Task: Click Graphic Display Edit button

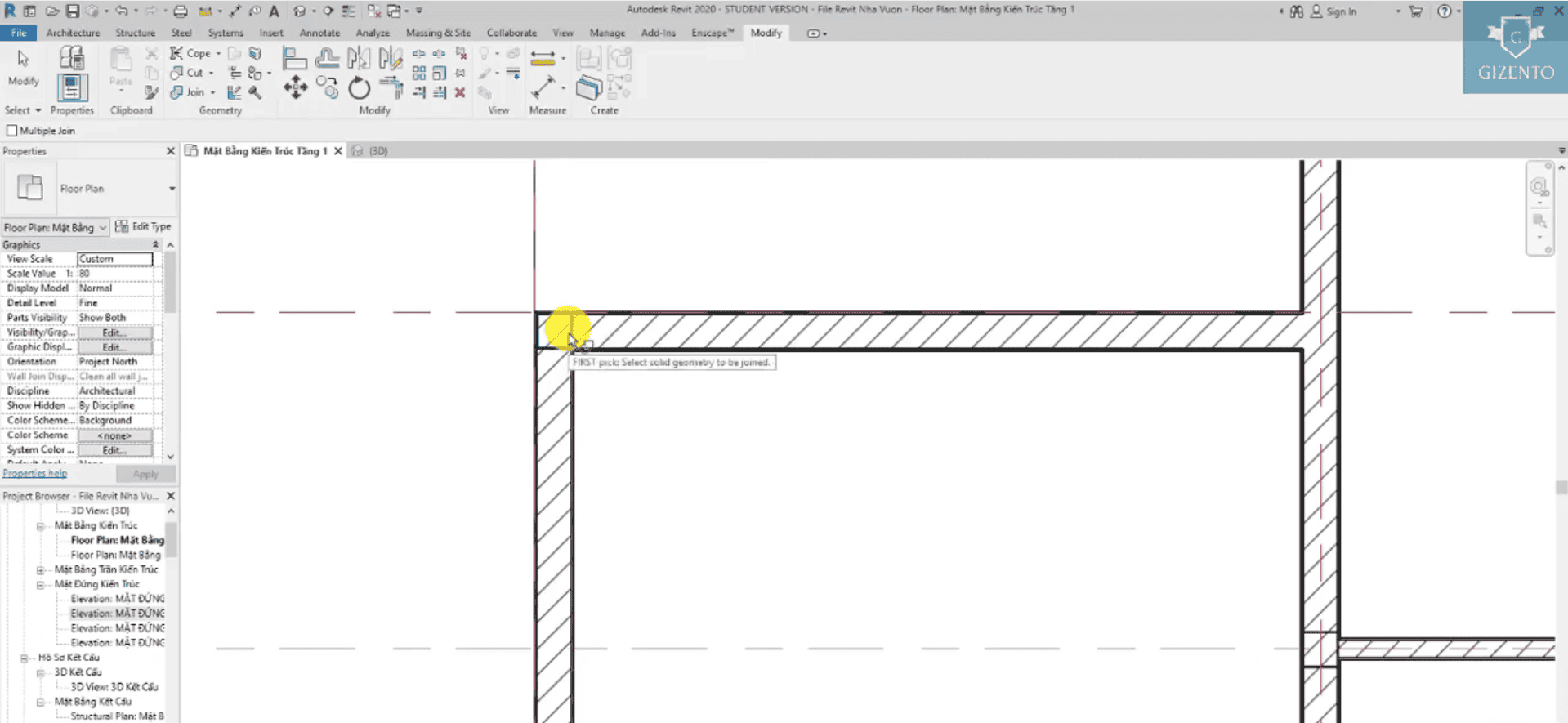Action: click(114, 348)
